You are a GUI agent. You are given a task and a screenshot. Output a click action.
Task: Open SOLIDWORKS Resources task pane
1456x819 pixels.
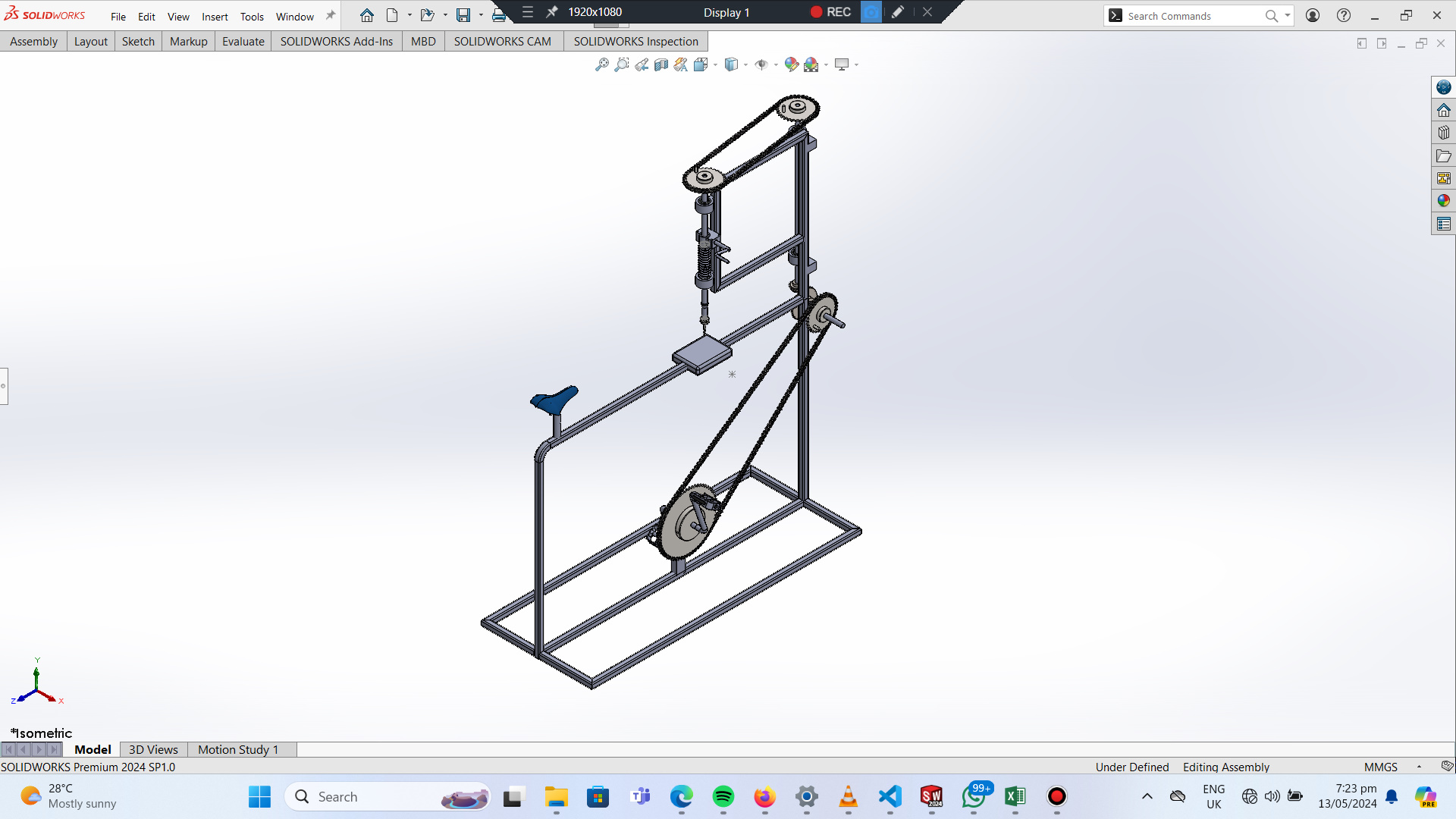pyautogui.click(x=1443, y=110)
